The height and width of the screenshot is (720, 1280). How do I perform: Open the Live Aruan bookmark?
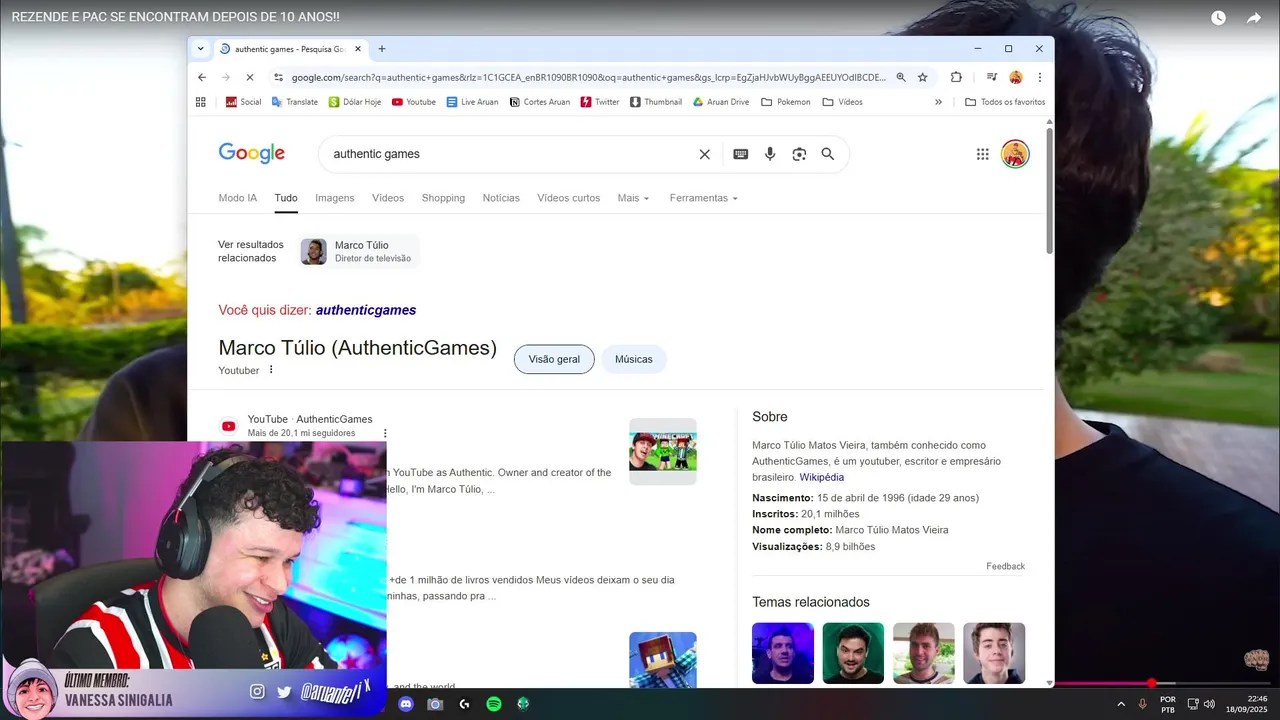pos(472,102)
